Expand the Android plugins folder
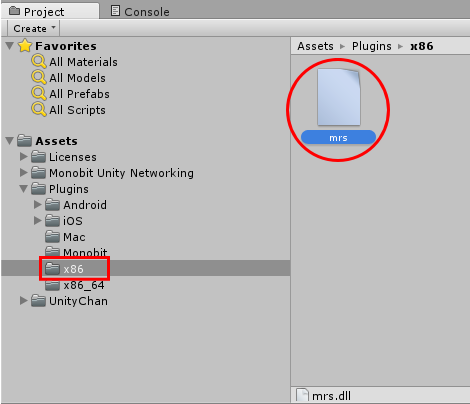This screenshot has width=470, height=404. [38, 205]
